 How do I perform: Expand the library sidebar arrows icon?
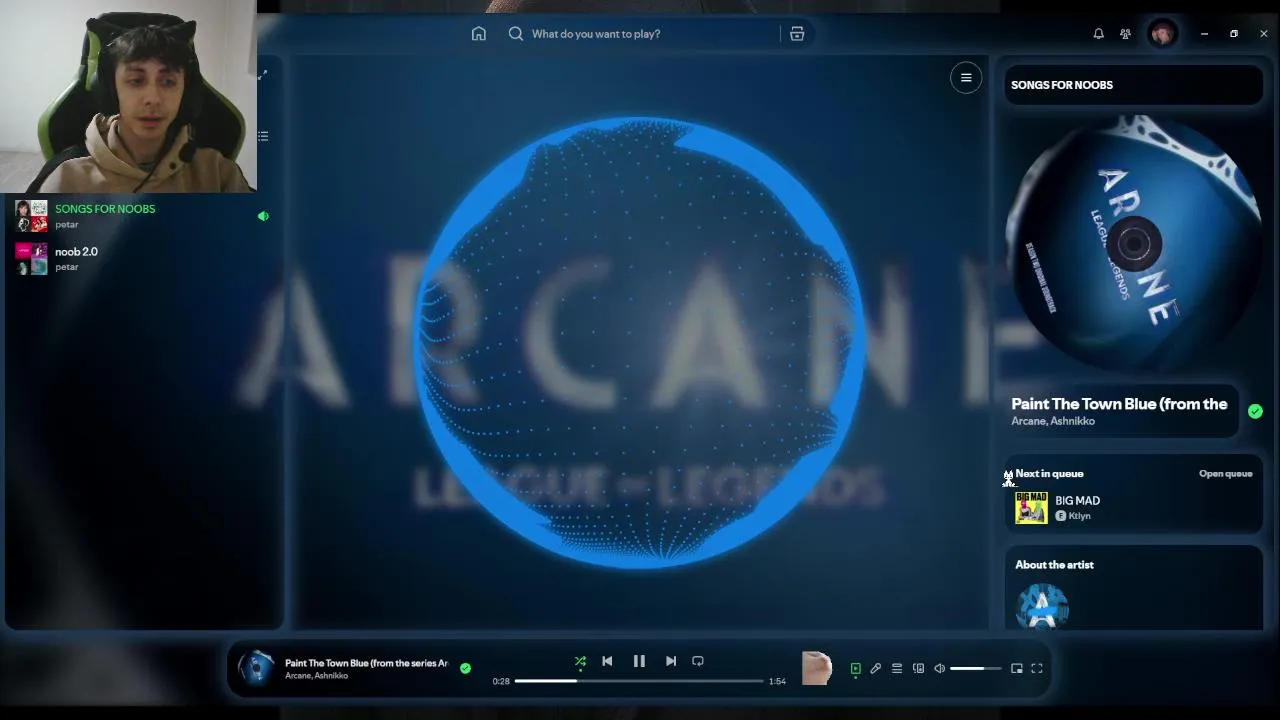click(x=263, y=75)
